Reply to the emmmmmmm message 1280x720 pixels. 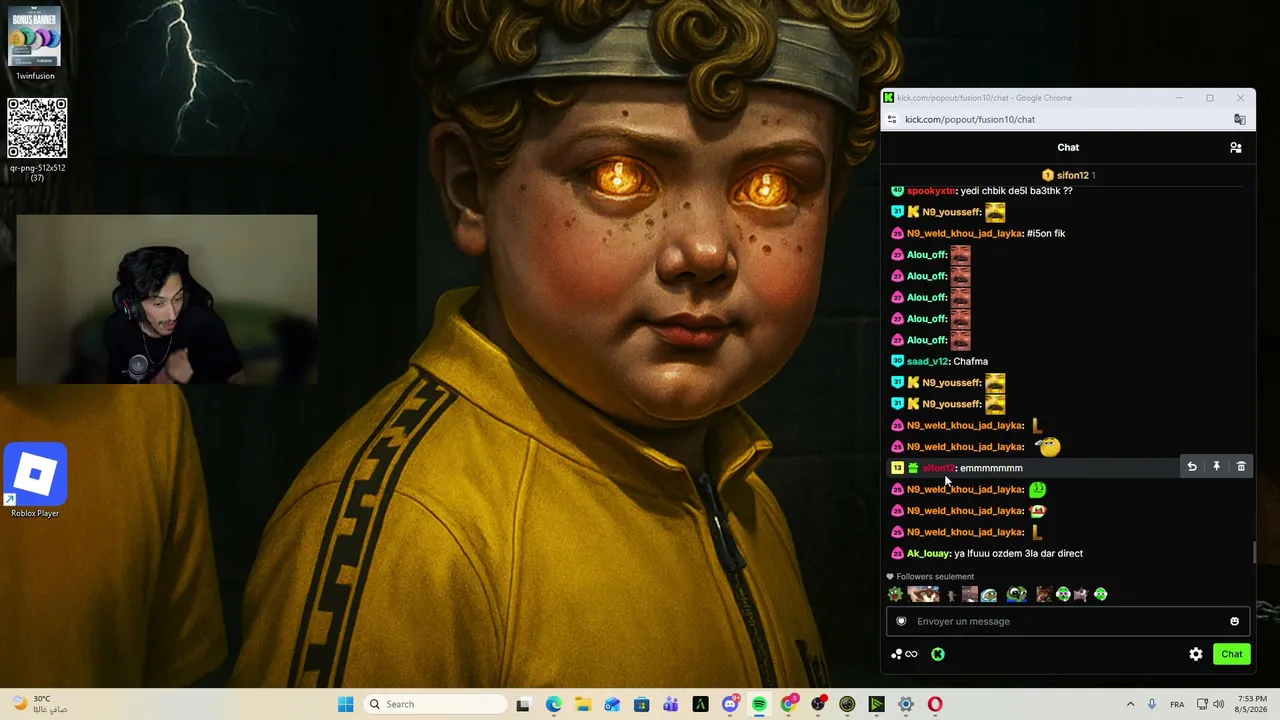pos(1192,467)
